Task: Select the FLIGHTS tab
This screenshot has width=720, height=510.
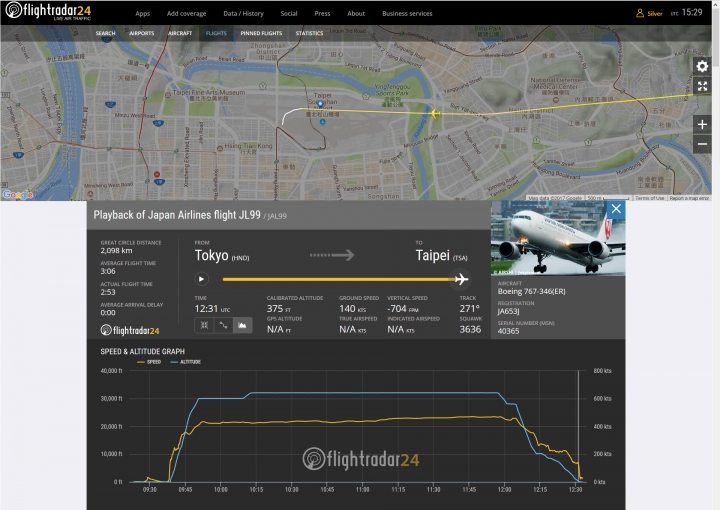Action: pos(216,33)
